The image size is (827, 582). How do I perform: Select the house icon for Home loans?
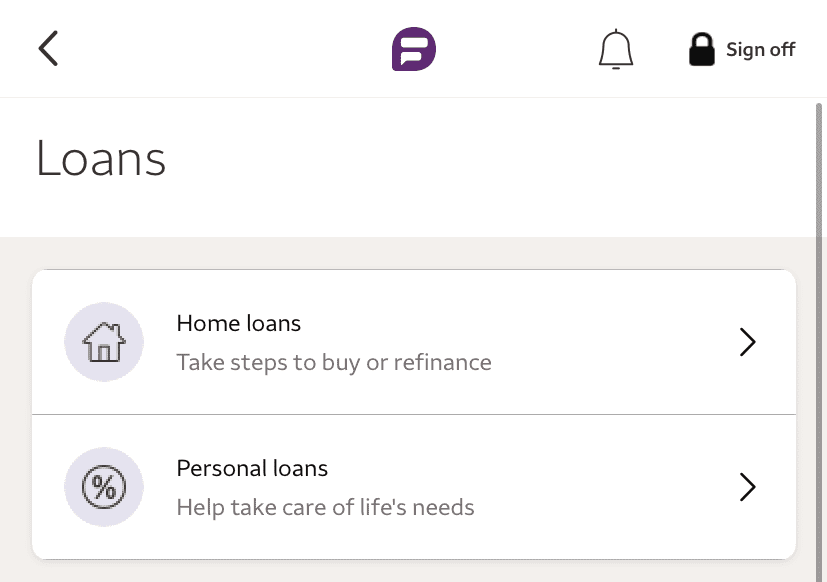tap(104, 341)
